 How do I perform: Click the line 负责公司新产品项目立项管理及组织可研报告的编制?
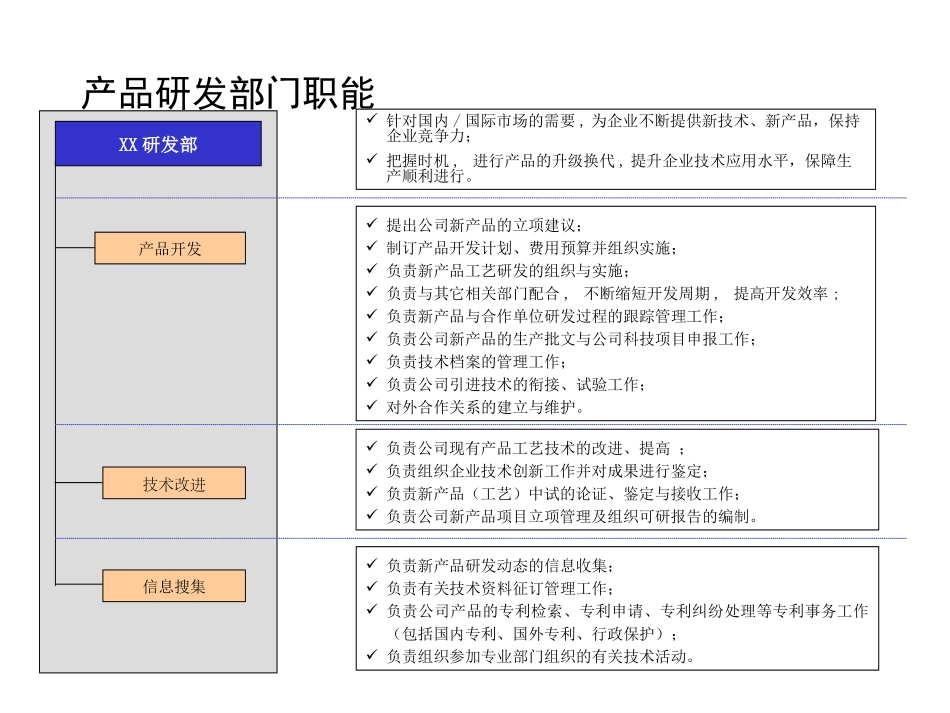point(571,516)
